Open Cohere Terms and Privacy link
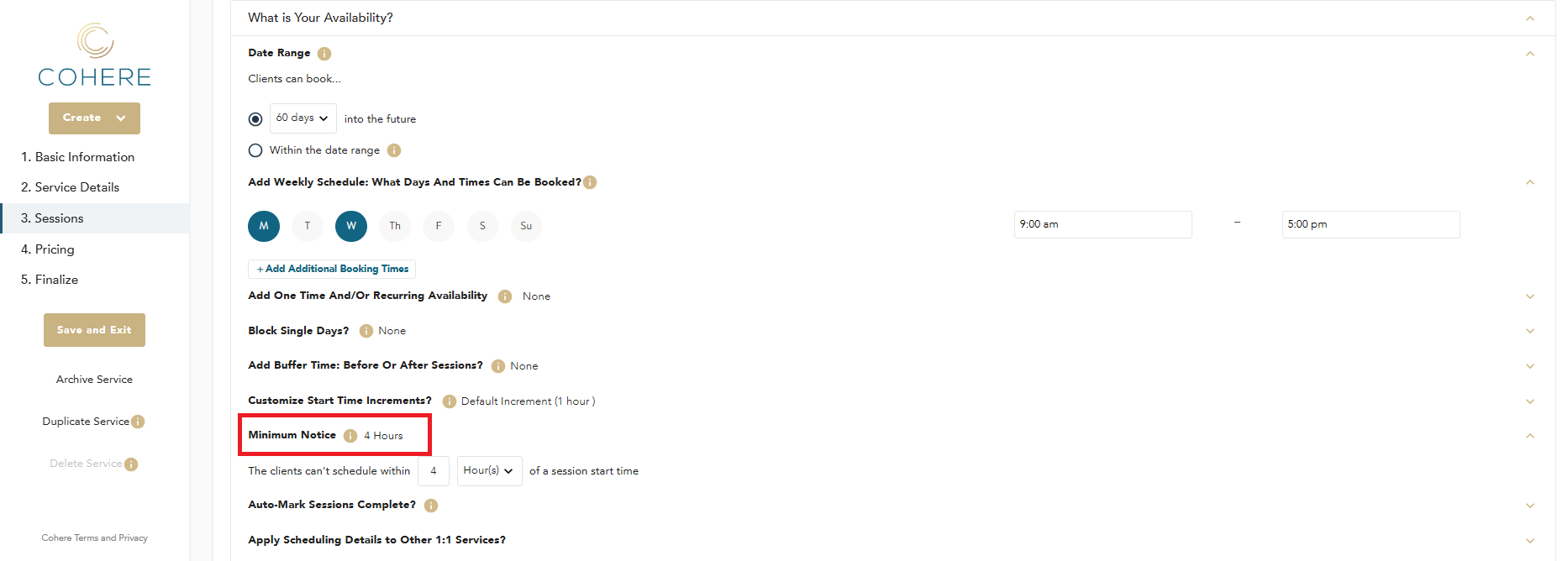 94,538
